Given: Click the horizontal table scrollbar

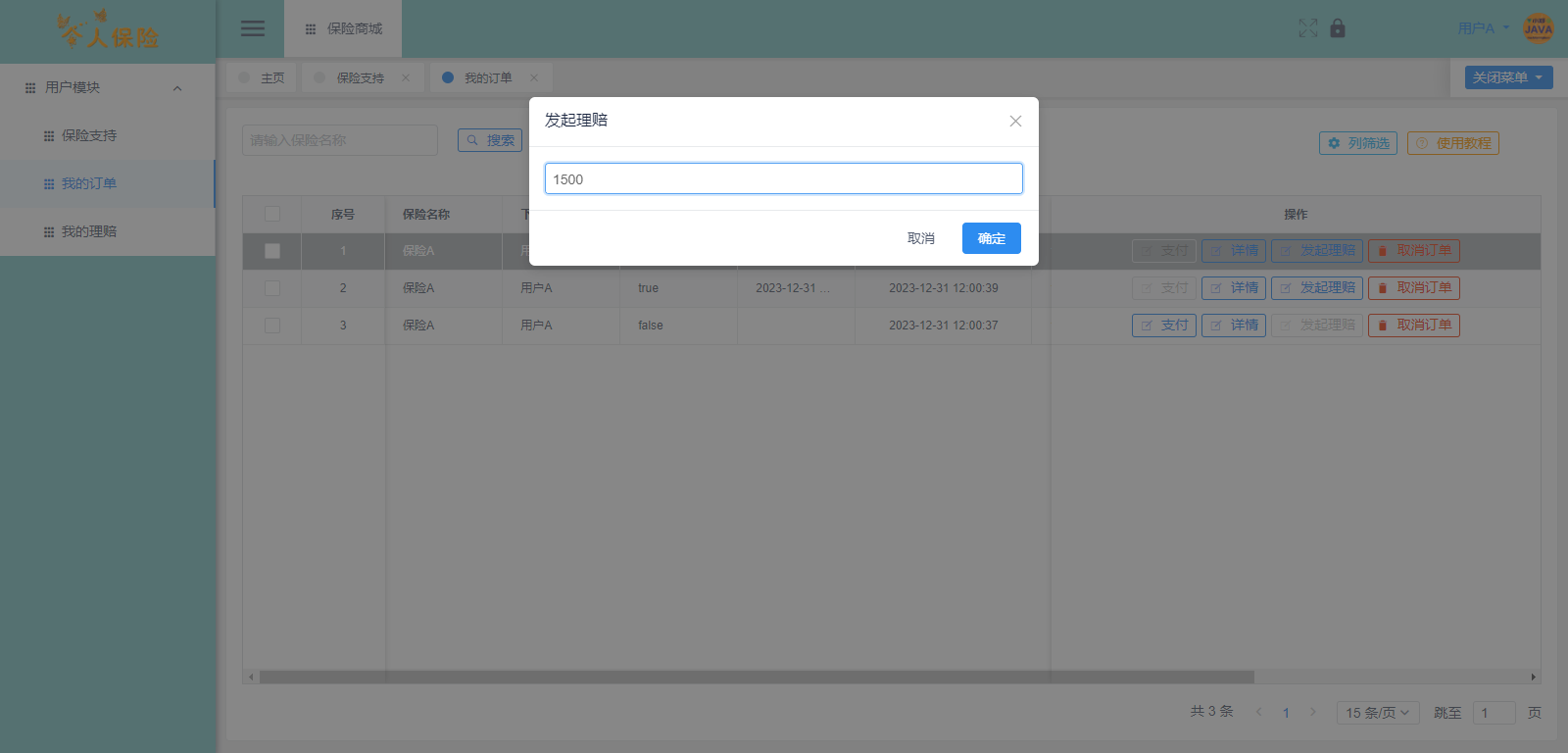Looking at the screenshot, I should point(757,677).
